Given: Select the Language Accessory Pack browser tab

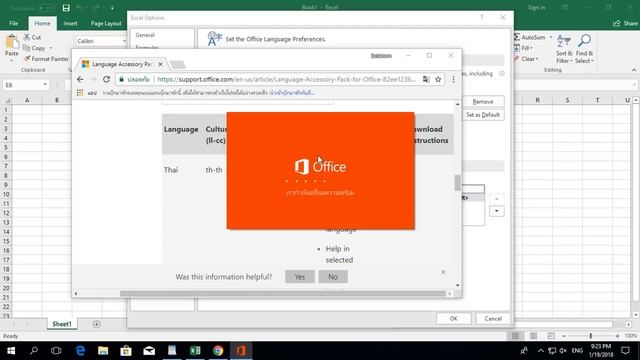Looking at the screenshot, I should coord(121,64).
